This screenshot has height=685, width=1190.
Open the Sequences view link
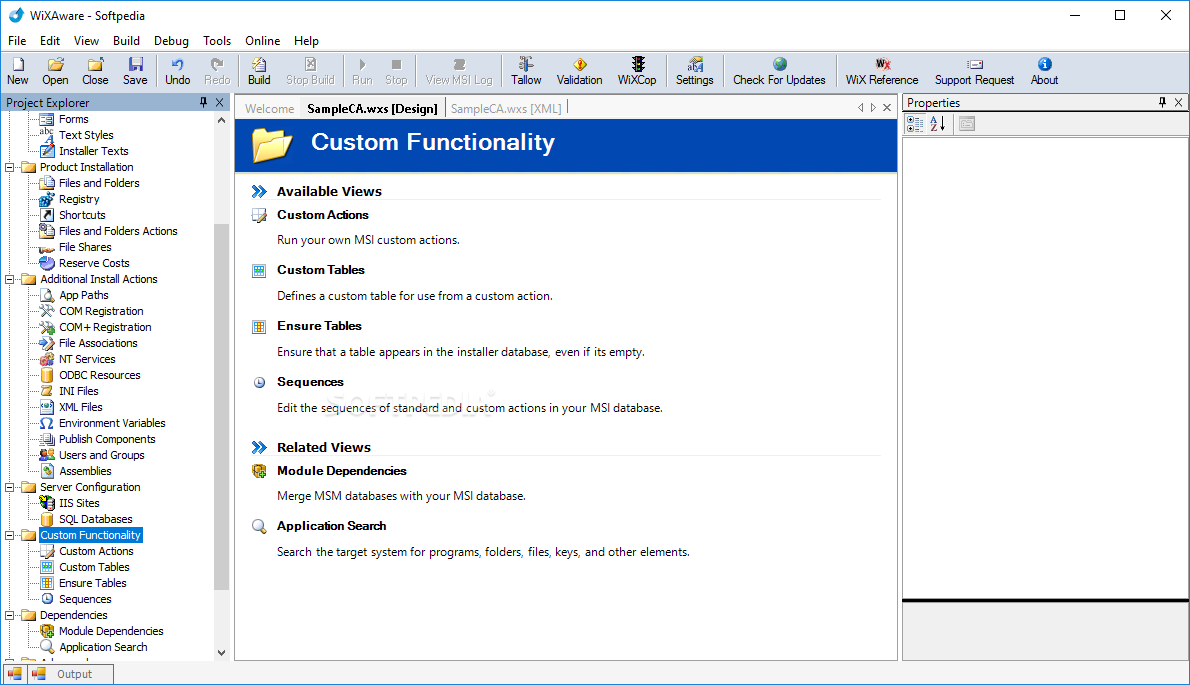click(x=310, y=382)
